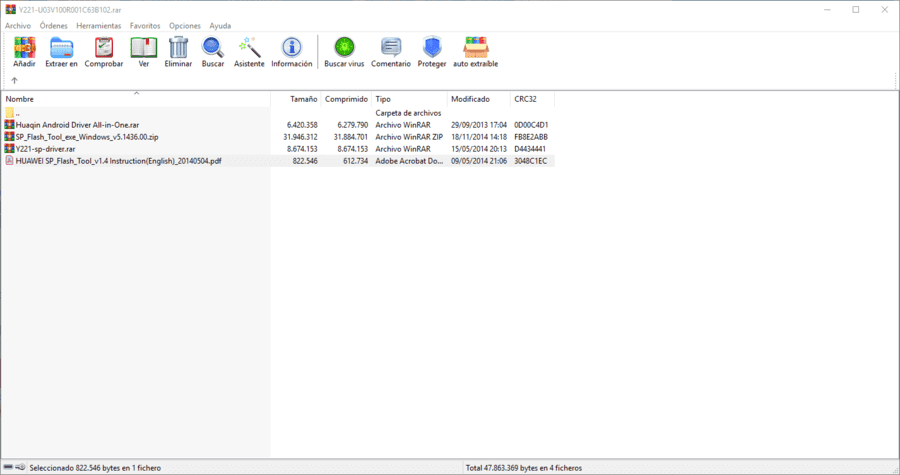Sort by the Tamaño column header
This screenshot has width=900, height=475.
click(296, 99)
